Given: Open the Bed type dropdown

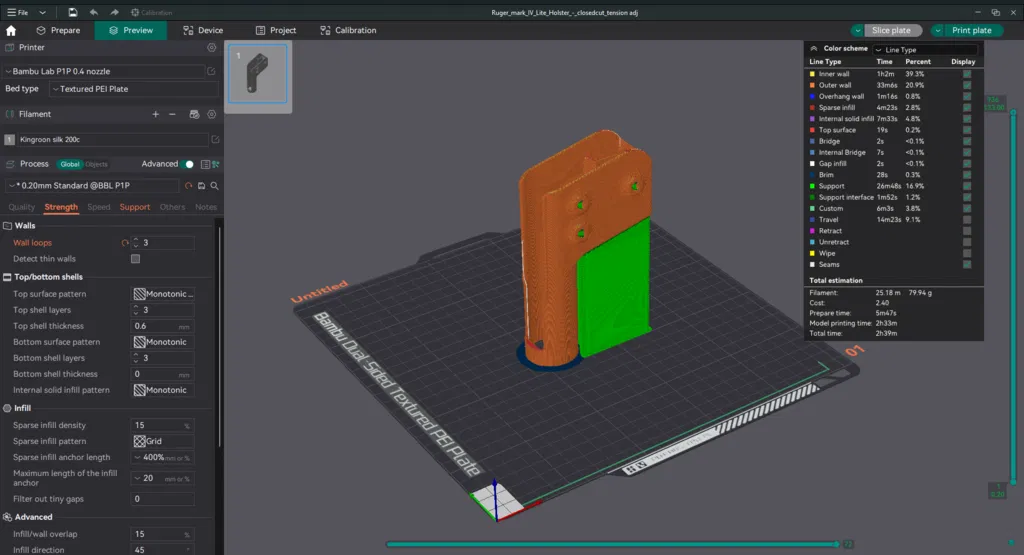Looking at the screenshot, I should click(x=132, y=89).
